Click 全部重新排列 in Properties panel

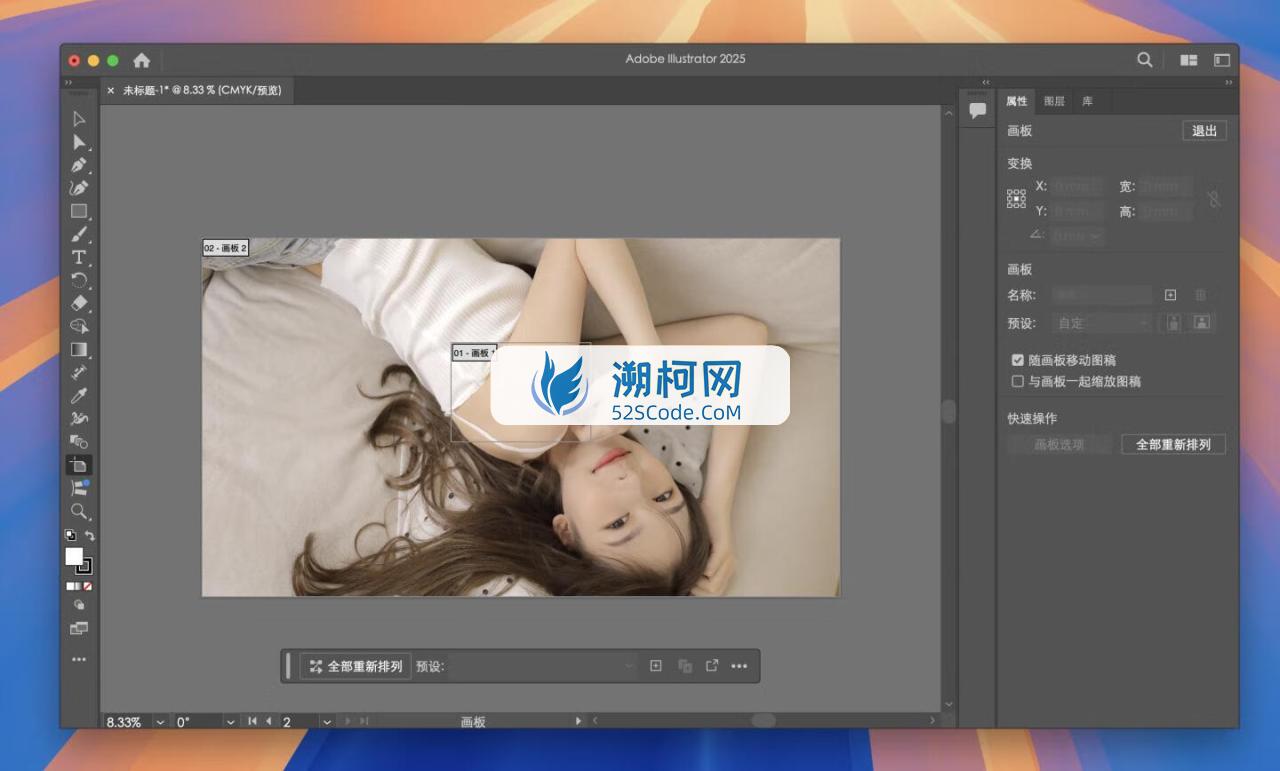[1173, 445]
